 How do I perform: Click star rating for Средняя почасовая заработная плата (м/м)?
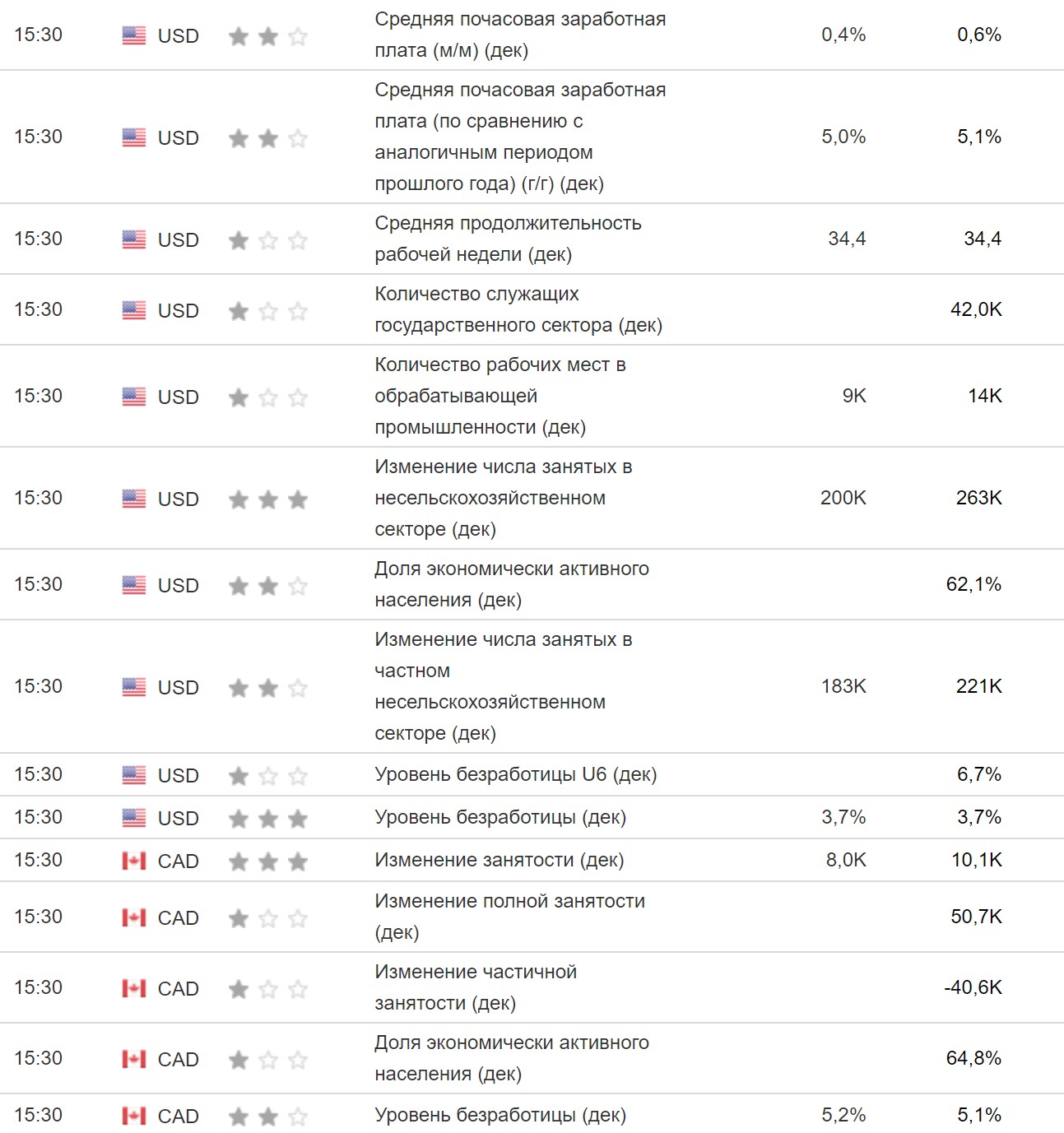(x=268, y=36)
